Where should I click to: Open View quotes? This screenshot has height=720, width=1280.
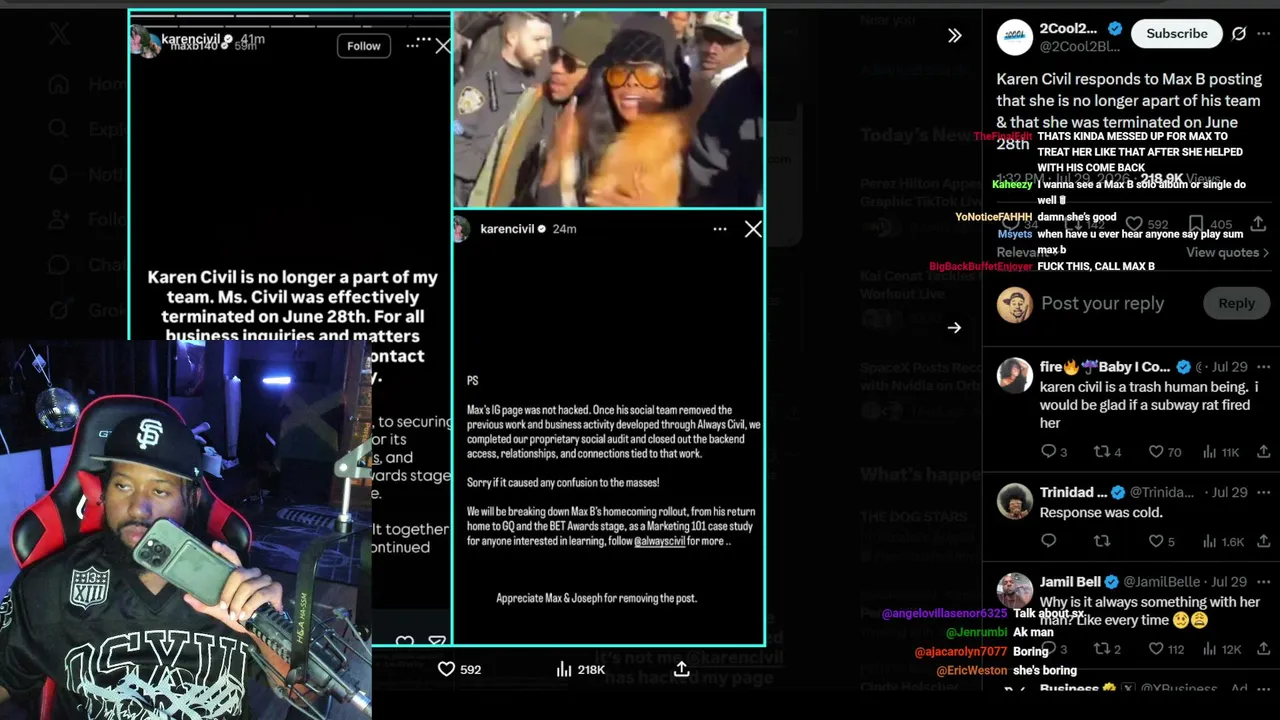(x=1227, y=252)
